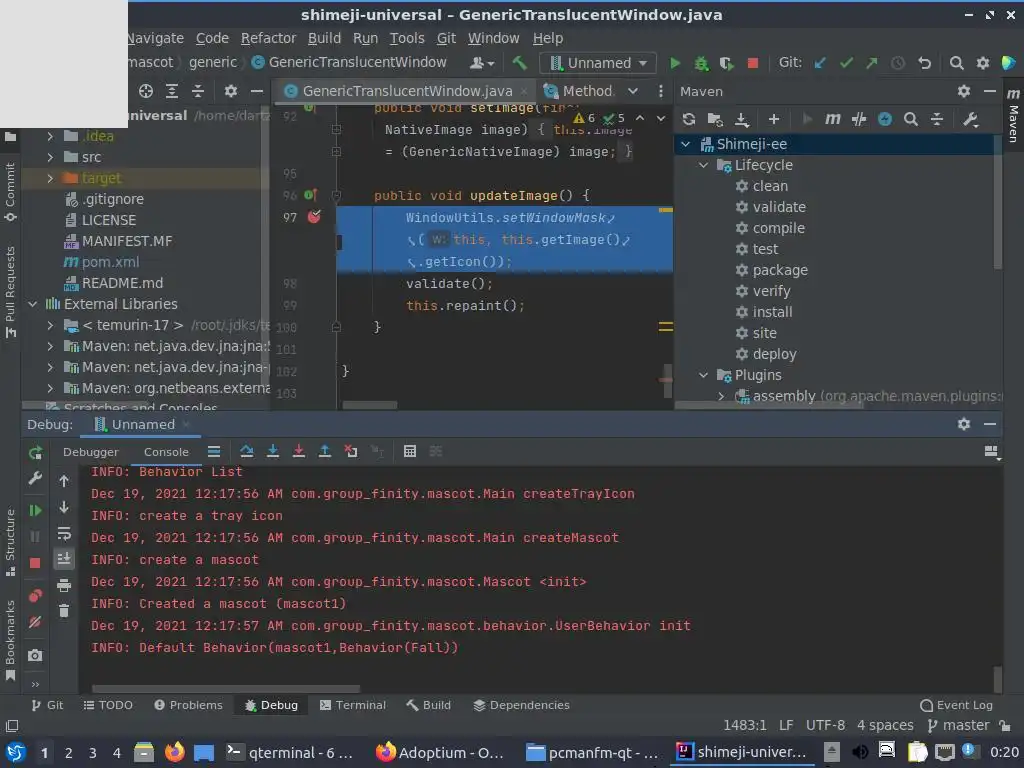Click Step Over in the debug toolbar
This screenshot has height=768, width=1024.
click(x=246, y=451)
